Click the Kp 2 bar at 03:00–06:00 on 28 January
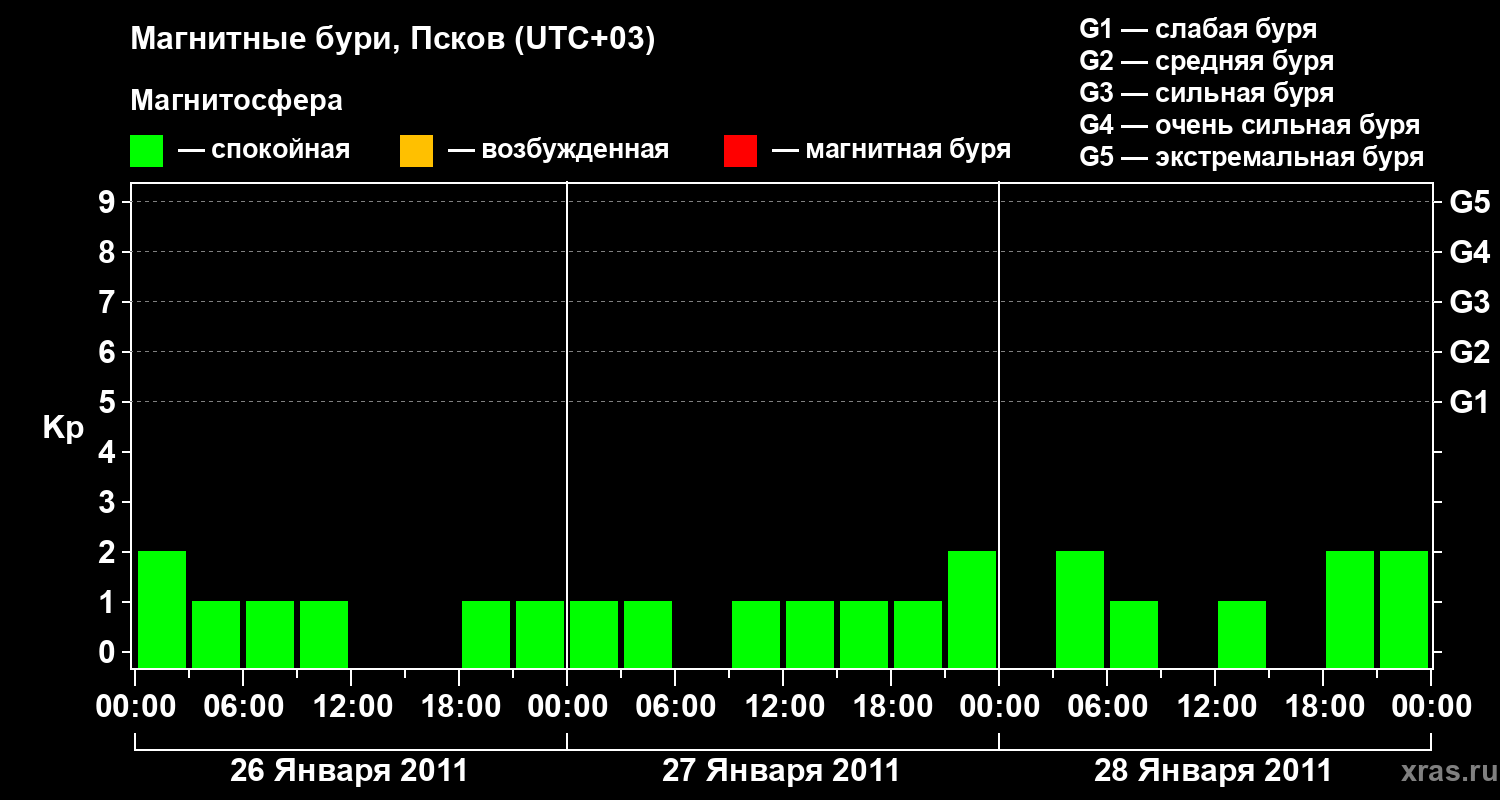The image size is (1500, 800). pos(1080,609)
